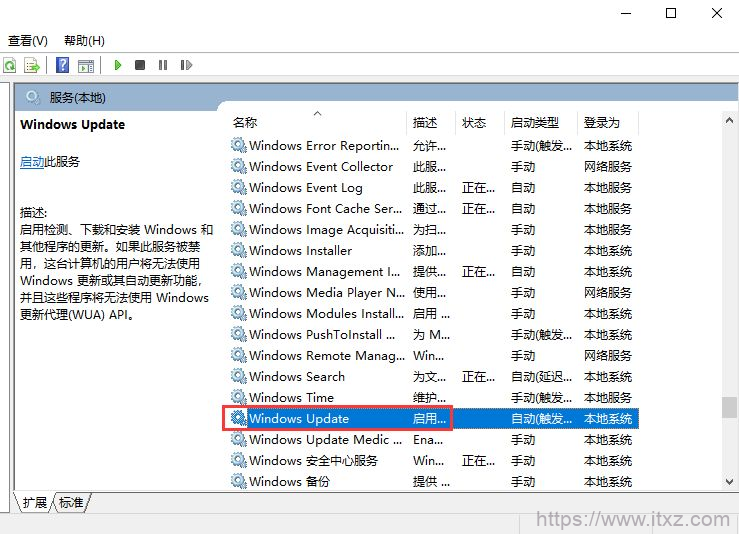This screenshot has width=739, height=534.
Task: Click the scrollbar up arrow
Action: tap(729, 121)
